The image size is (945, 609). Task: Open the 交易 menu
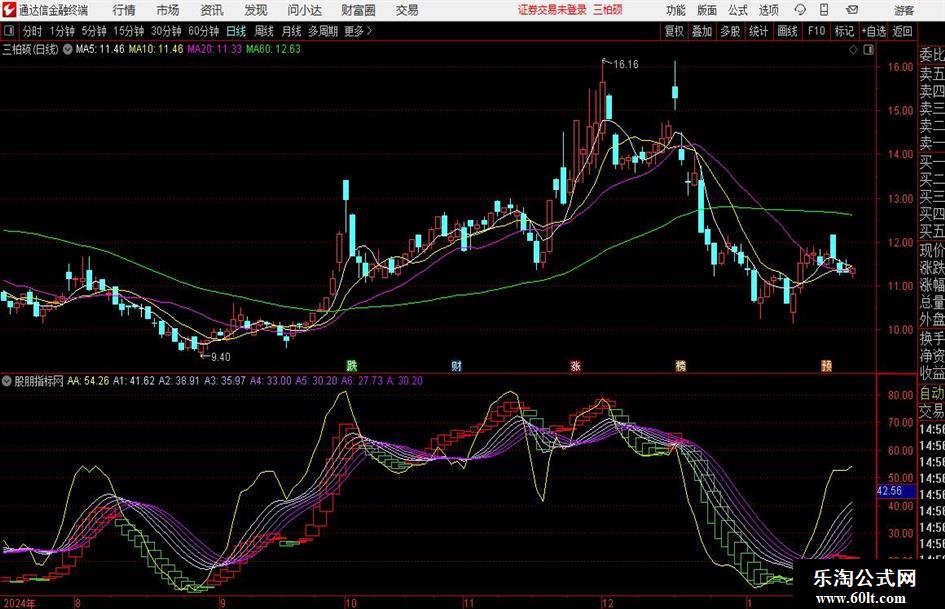point(407,10)
